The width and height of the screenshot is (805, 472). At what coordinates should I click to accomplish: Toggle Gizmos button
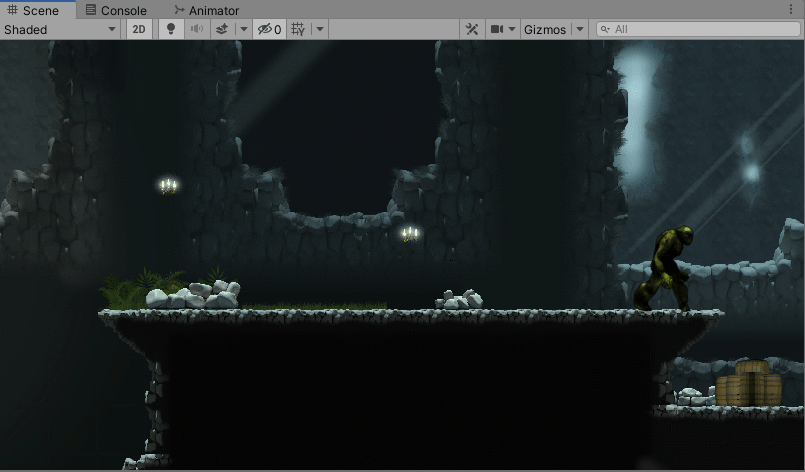tap(545, 29)
